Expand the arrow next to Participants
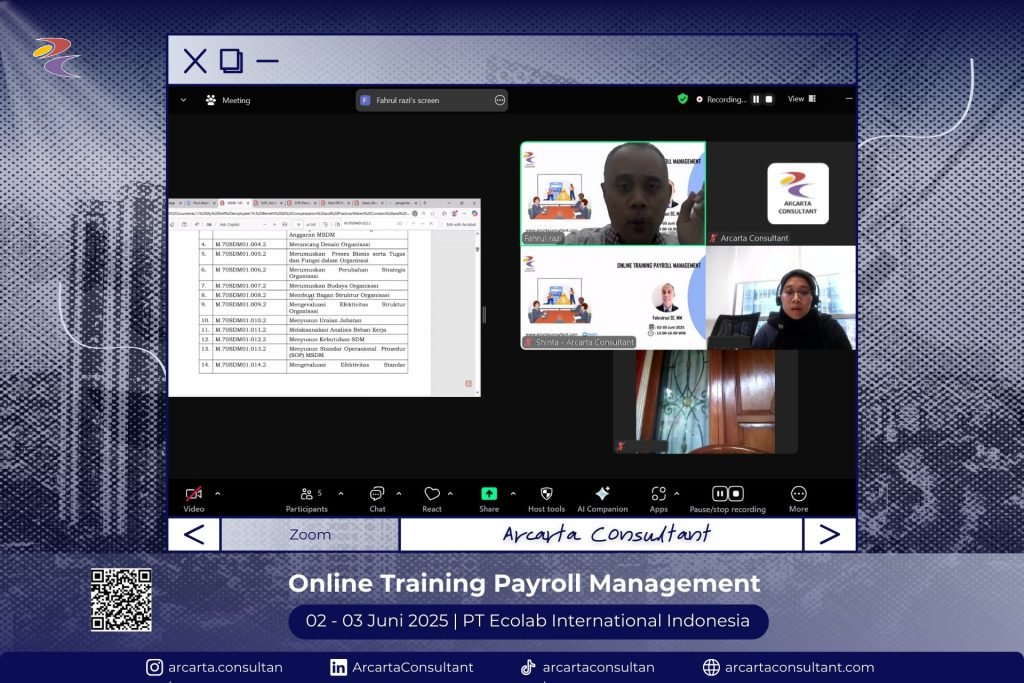Viewport: 1024px width, 683px height. pyautogui.click(x=341, y=494)
